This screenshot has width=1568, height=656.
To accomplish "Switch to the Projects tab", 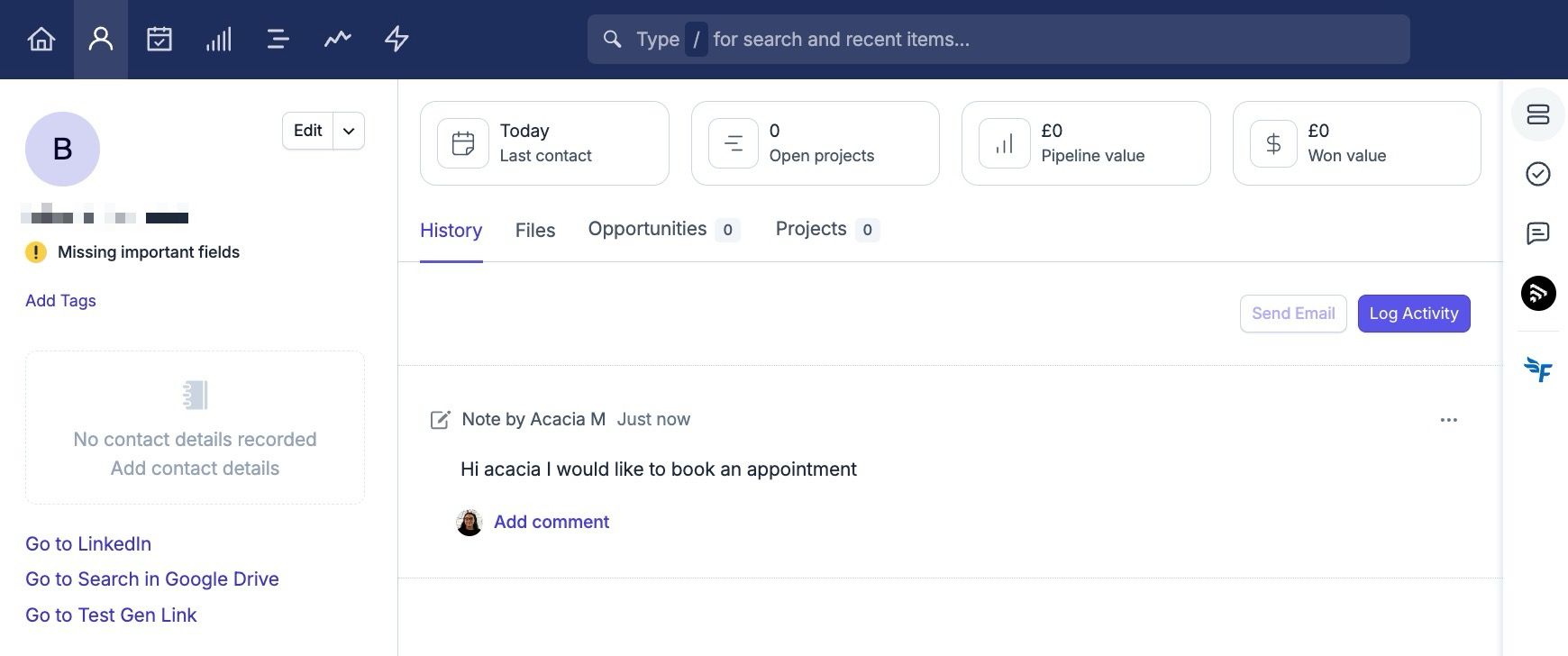I will [x=827, y=230].
